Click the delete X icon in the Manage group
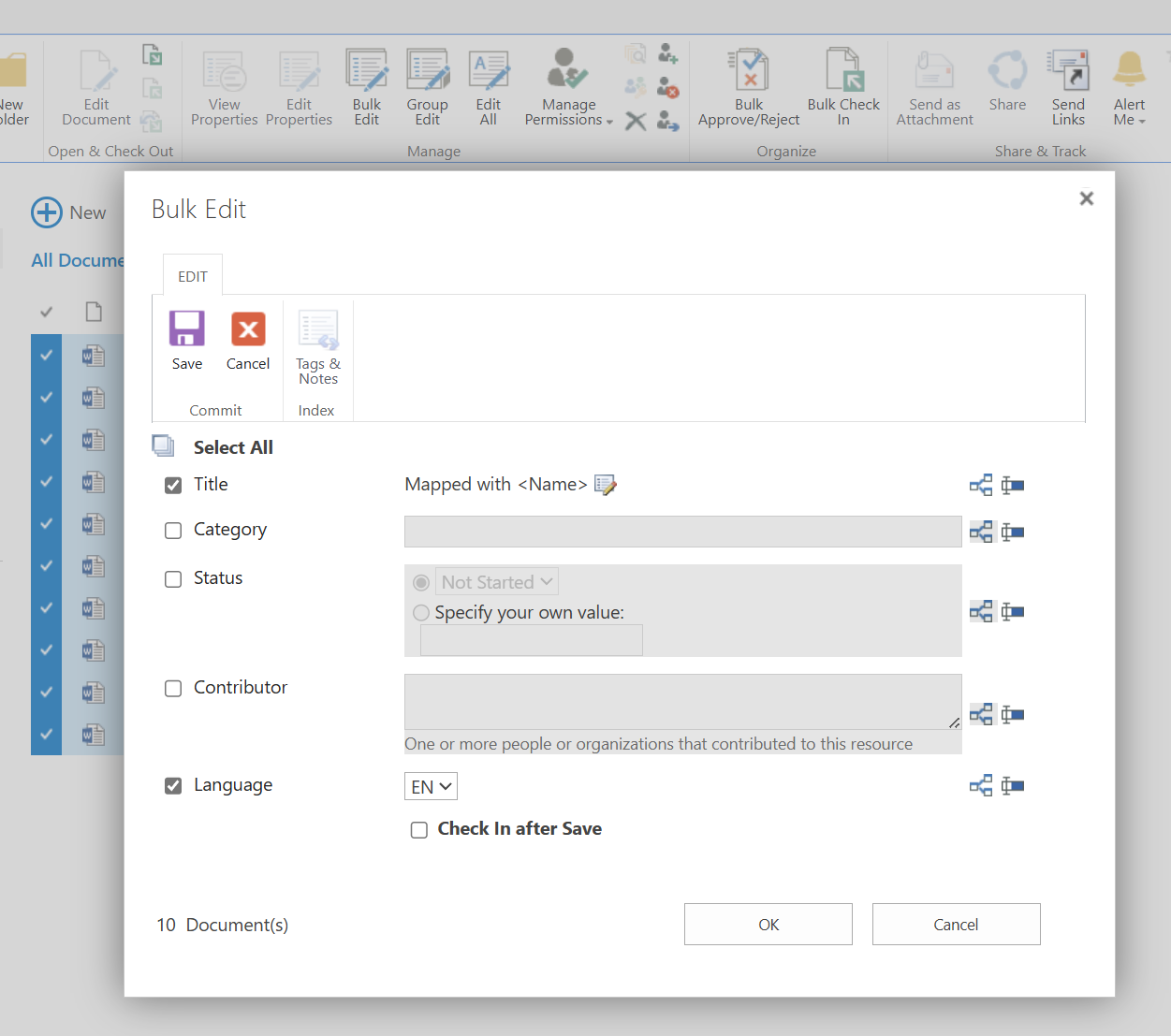This screenshot has width=1171, height=1036. click(x=636, y=121)
